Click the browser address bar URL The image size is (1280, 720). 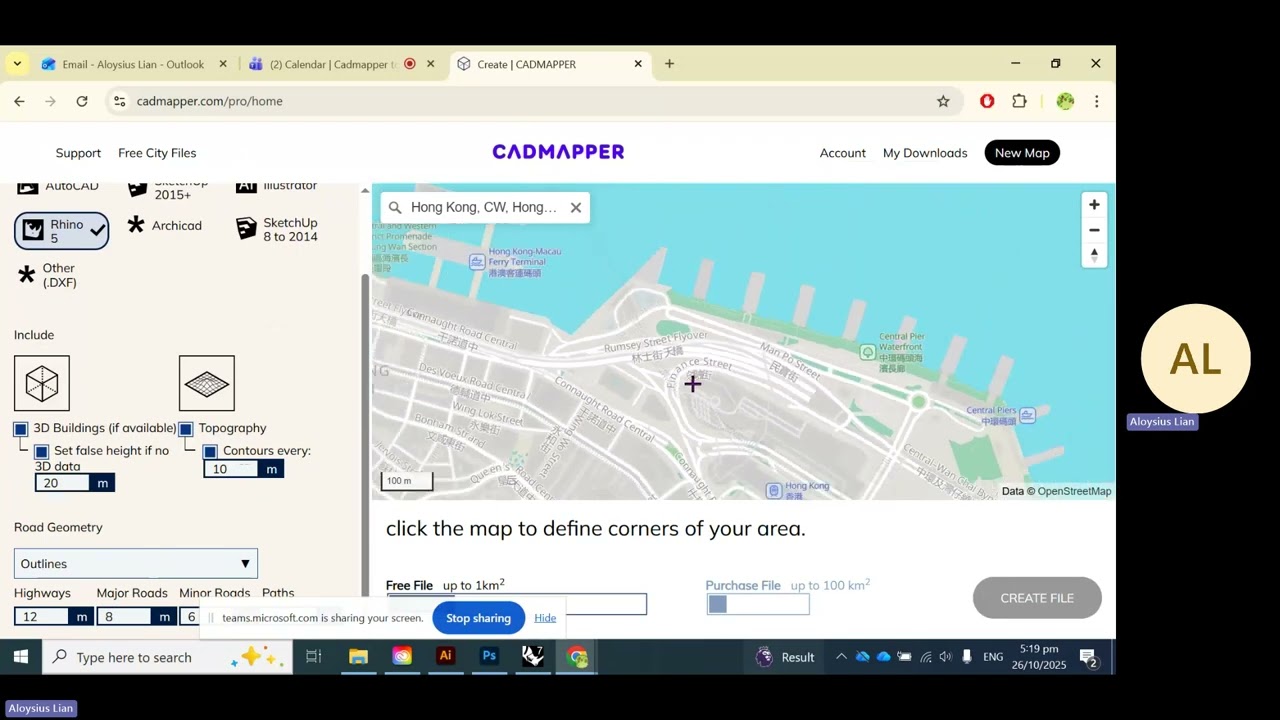tap(210, 101)
